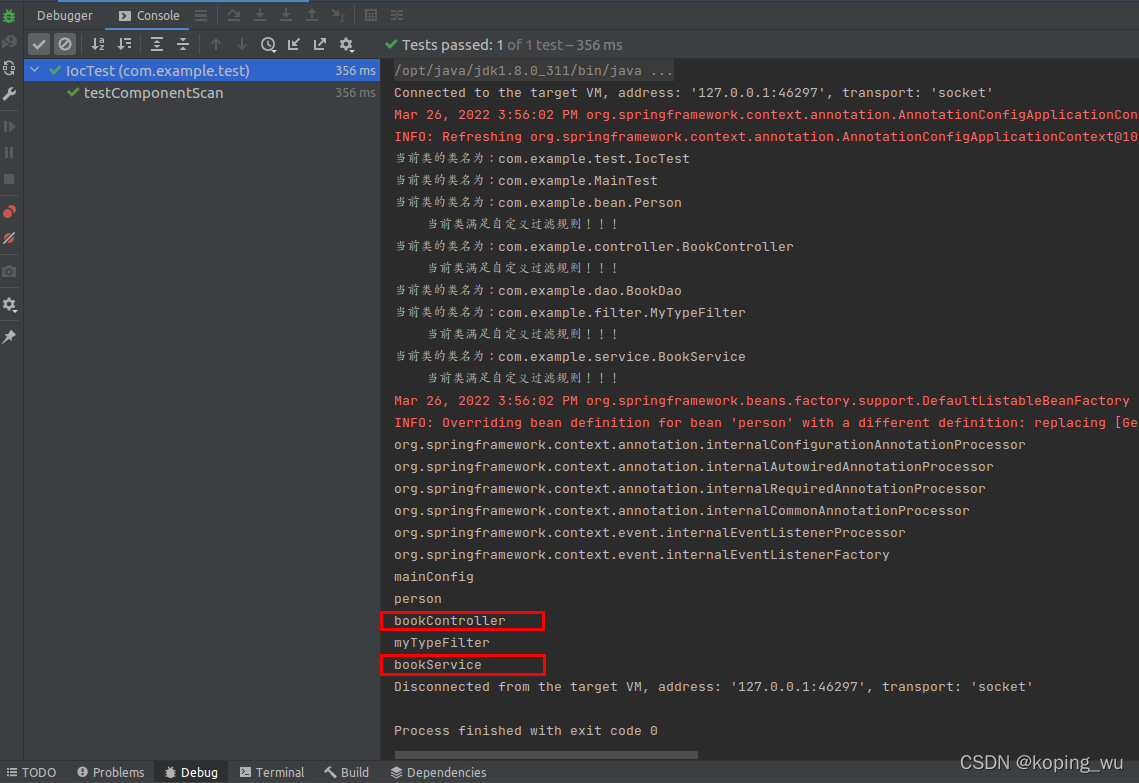Viewport: 1139px width, 783px height.
Task: Click Export Test Results icon
Action: (x=320, y=44)
